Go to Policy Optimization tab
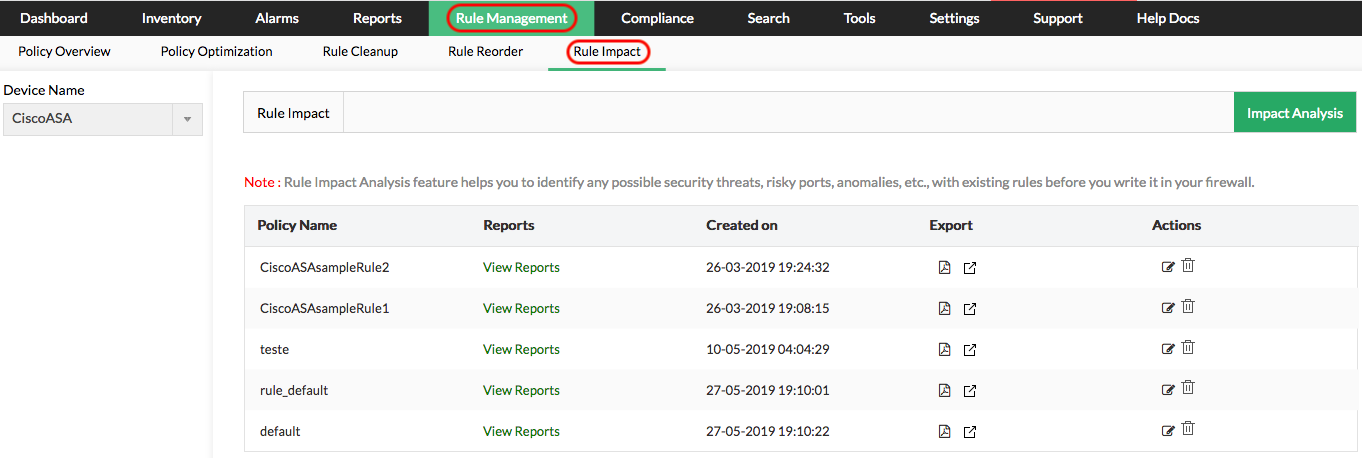This screenshot has width=1362, height=458. (216, 52)
